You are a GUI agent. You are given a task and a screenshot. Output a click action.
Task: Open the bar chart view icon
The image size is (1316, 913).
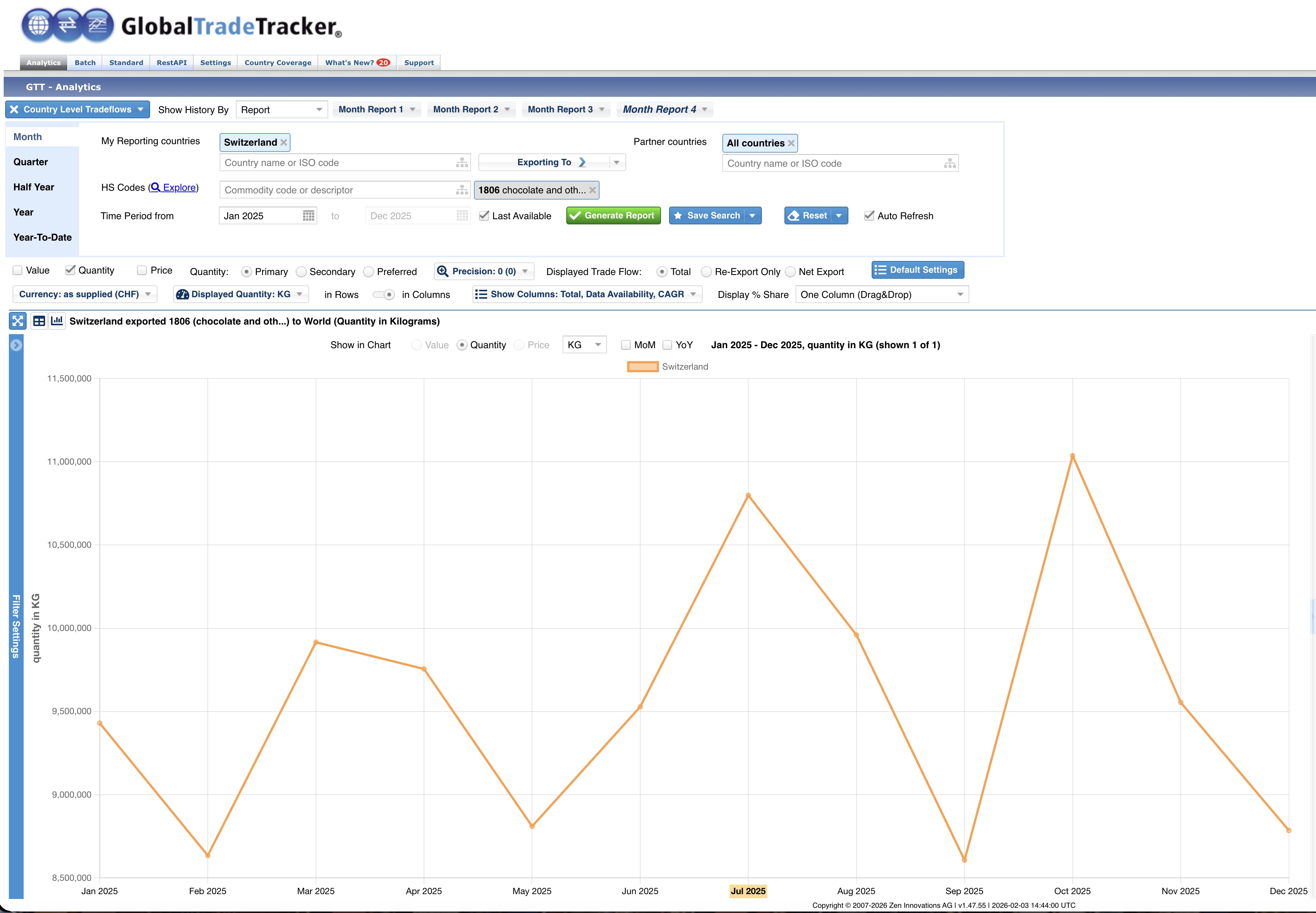tap(57, 321)
